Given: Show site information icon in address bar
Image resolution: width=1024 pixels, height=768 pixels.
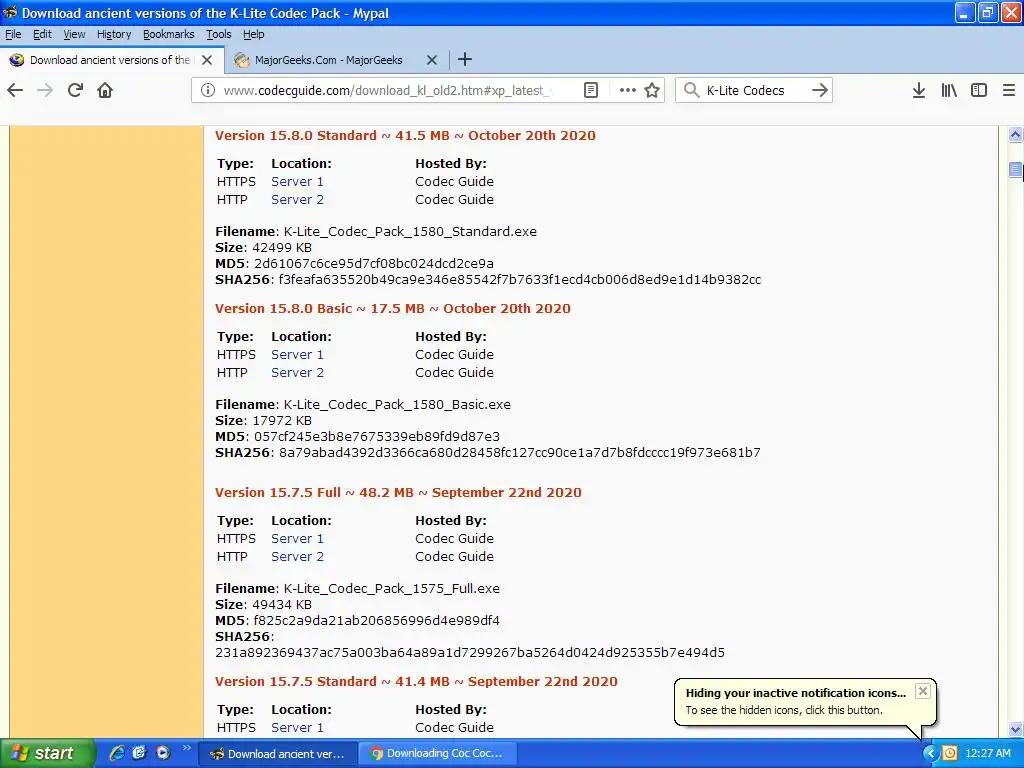Looking at the screenshot, I should point(208,90).
